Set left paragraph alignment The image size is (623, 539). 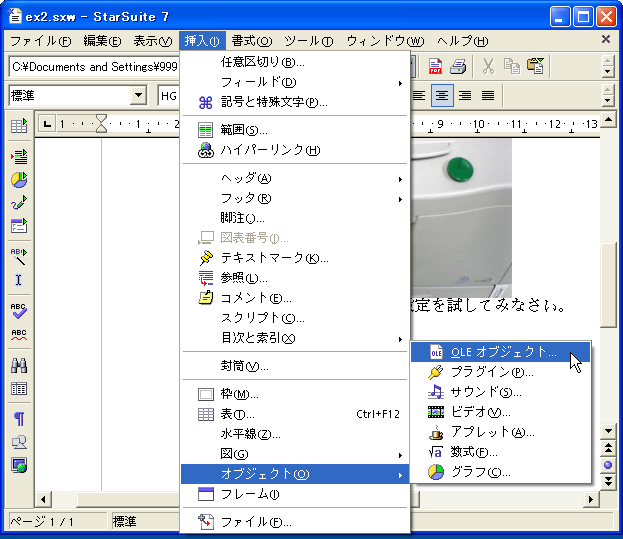point(419,95)
